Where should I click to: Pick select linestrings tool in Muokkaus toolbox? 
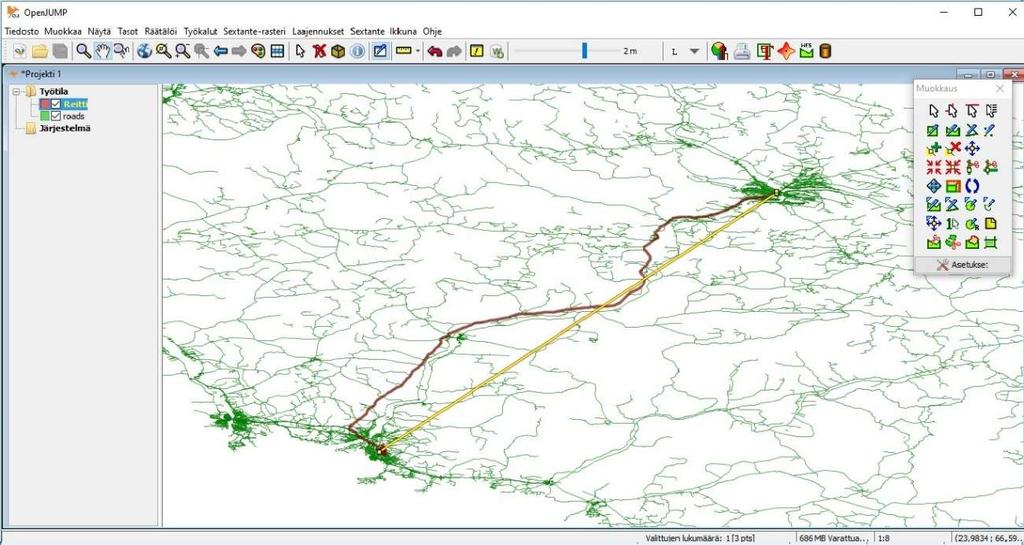991,111
